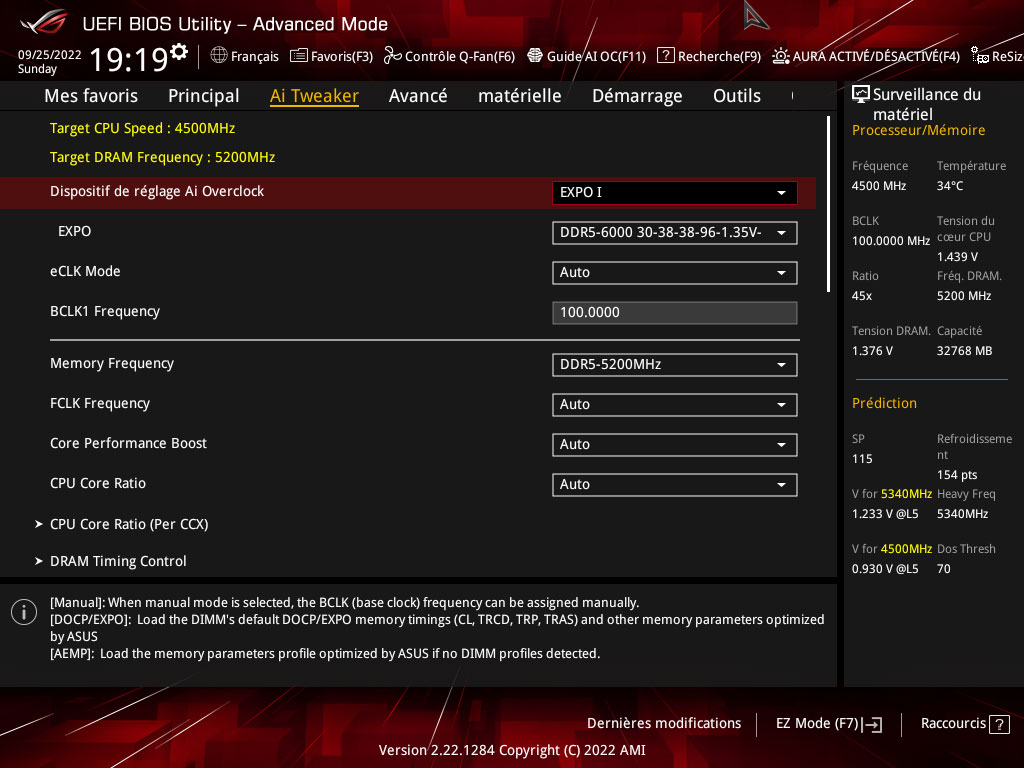Viewport: 1024px width, 768px height.
Task: Click Dernières modifications button
Action: (x=664, y=723)
